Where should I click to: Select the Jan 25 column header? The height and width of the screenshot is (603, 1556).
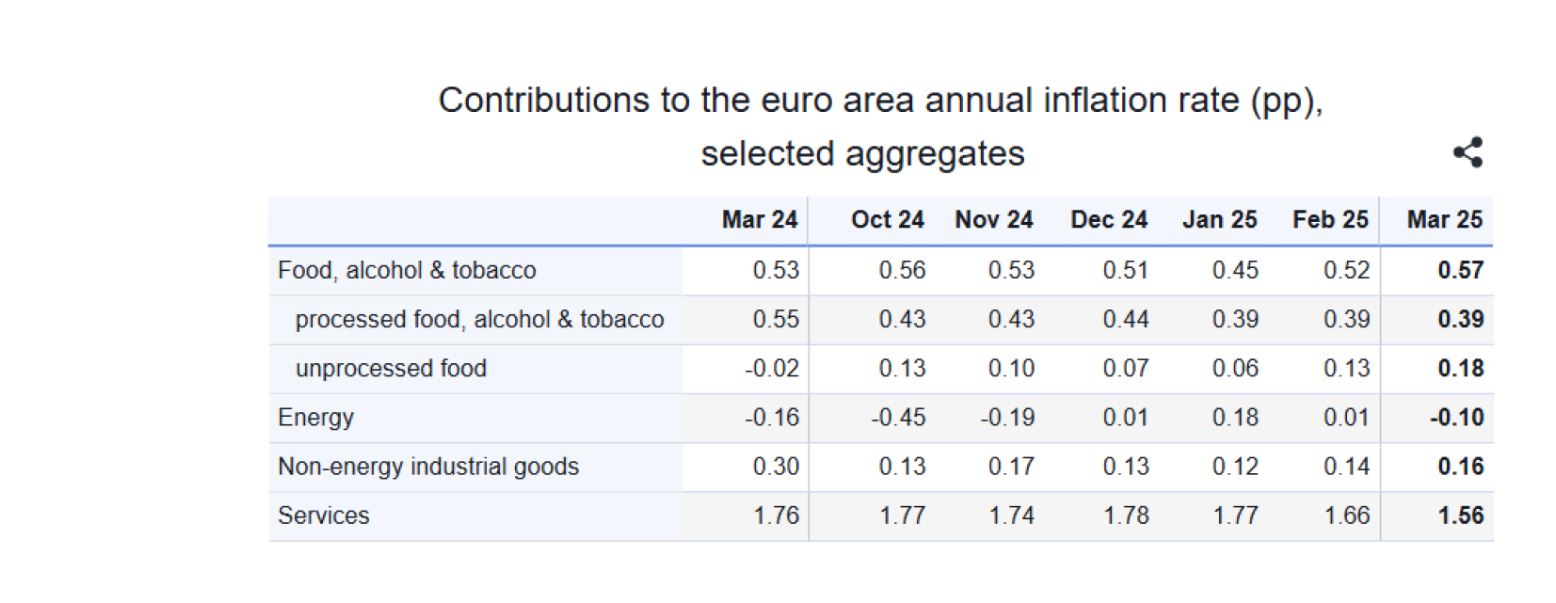point(1219,220)
